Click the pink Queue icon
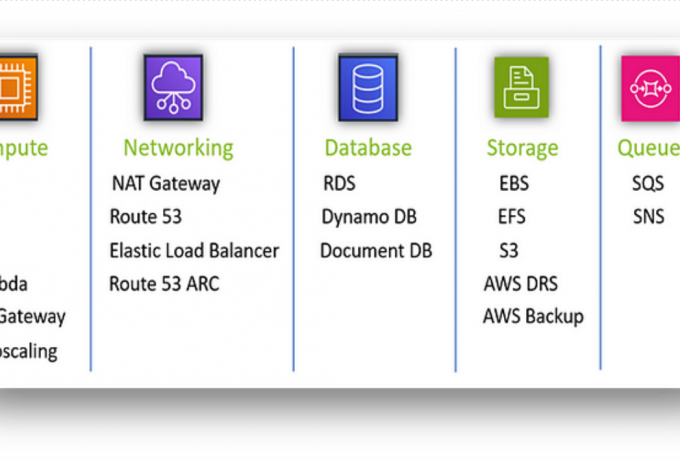The image size is (680, 460). 651,88
